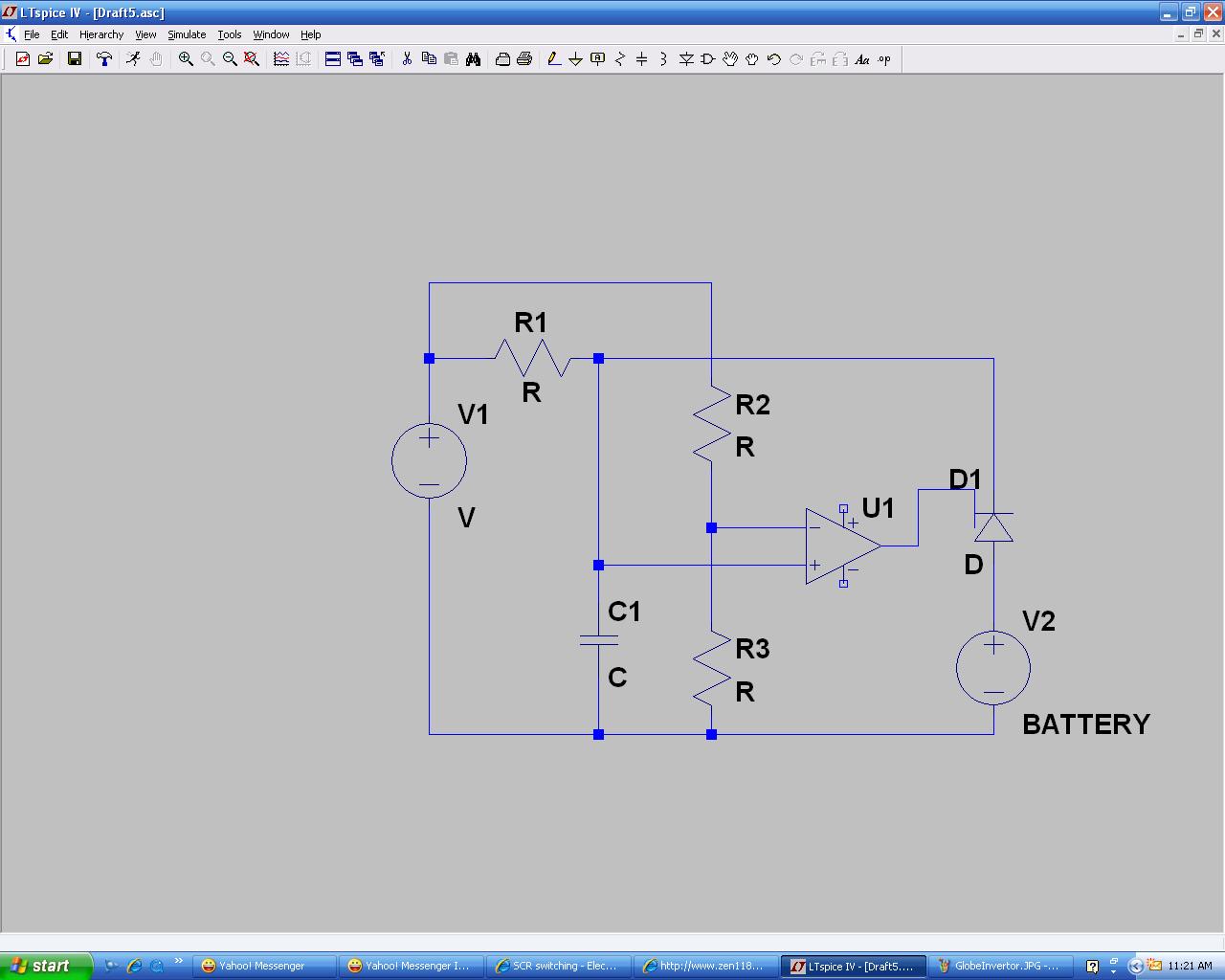This screenshot has width=1225, height=980.
Task: Launch Internet Explorer from quick launch
Action: (x=134, y=967)
